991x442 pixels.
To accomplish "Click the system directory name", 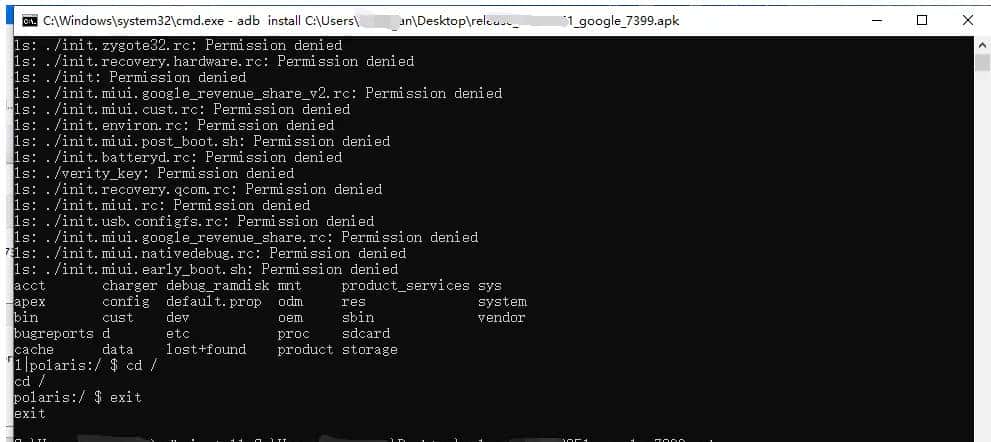I will pyautogui.click(x=502, y=301).
